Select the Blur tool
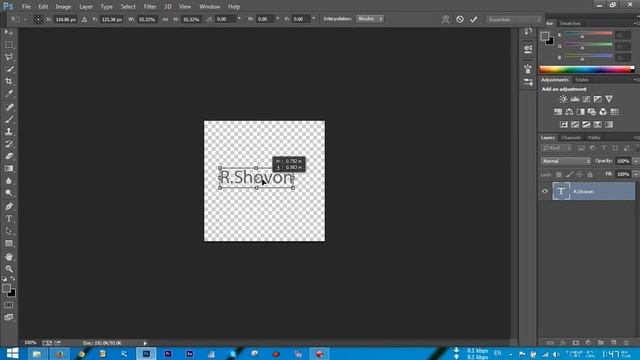 pos(9,181)
